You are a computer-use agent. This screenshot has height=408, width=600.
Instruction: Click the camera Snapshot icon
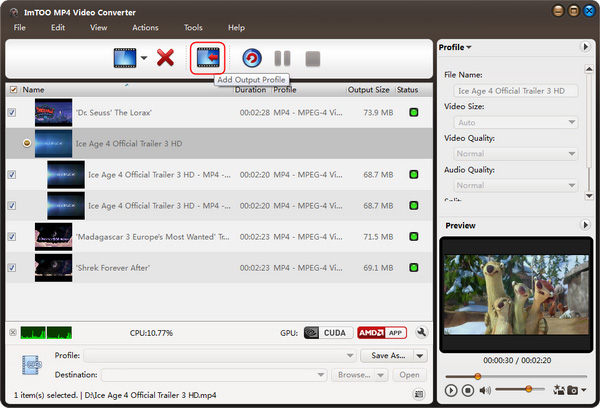tap(572, 390)
